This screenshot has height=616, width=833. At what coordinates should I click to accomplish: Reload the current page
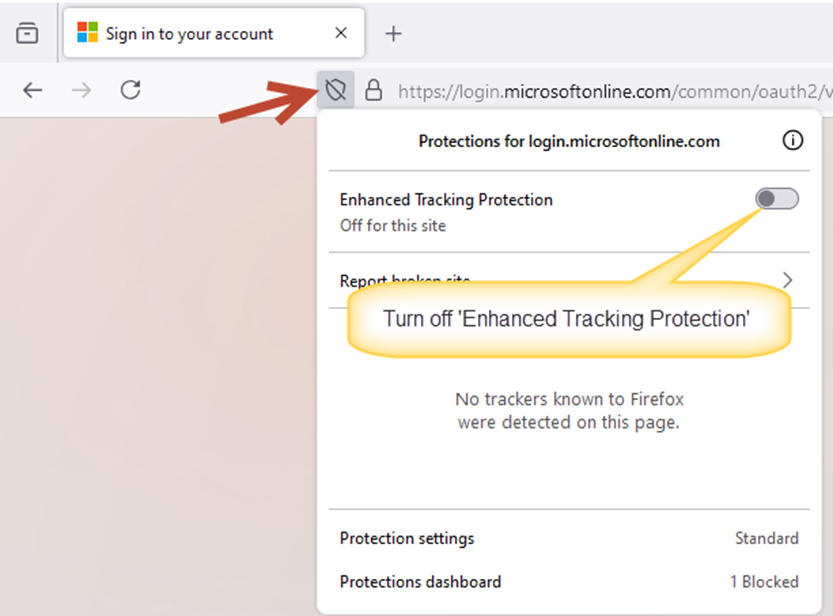tap(130, 90)
